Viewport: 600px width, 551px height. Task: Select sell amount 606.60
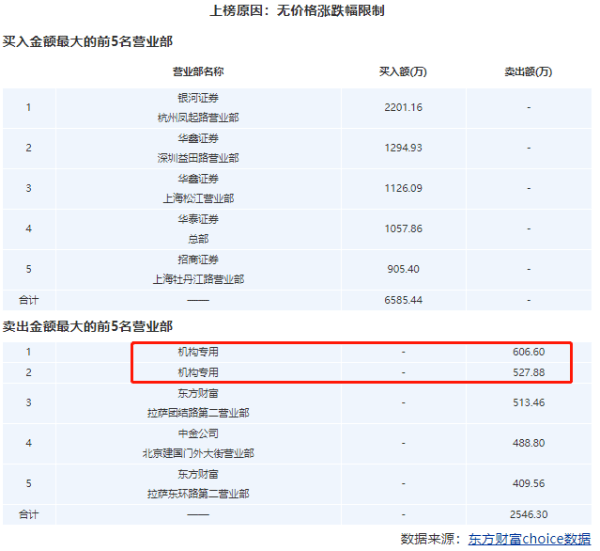click(x=529, y=352)
